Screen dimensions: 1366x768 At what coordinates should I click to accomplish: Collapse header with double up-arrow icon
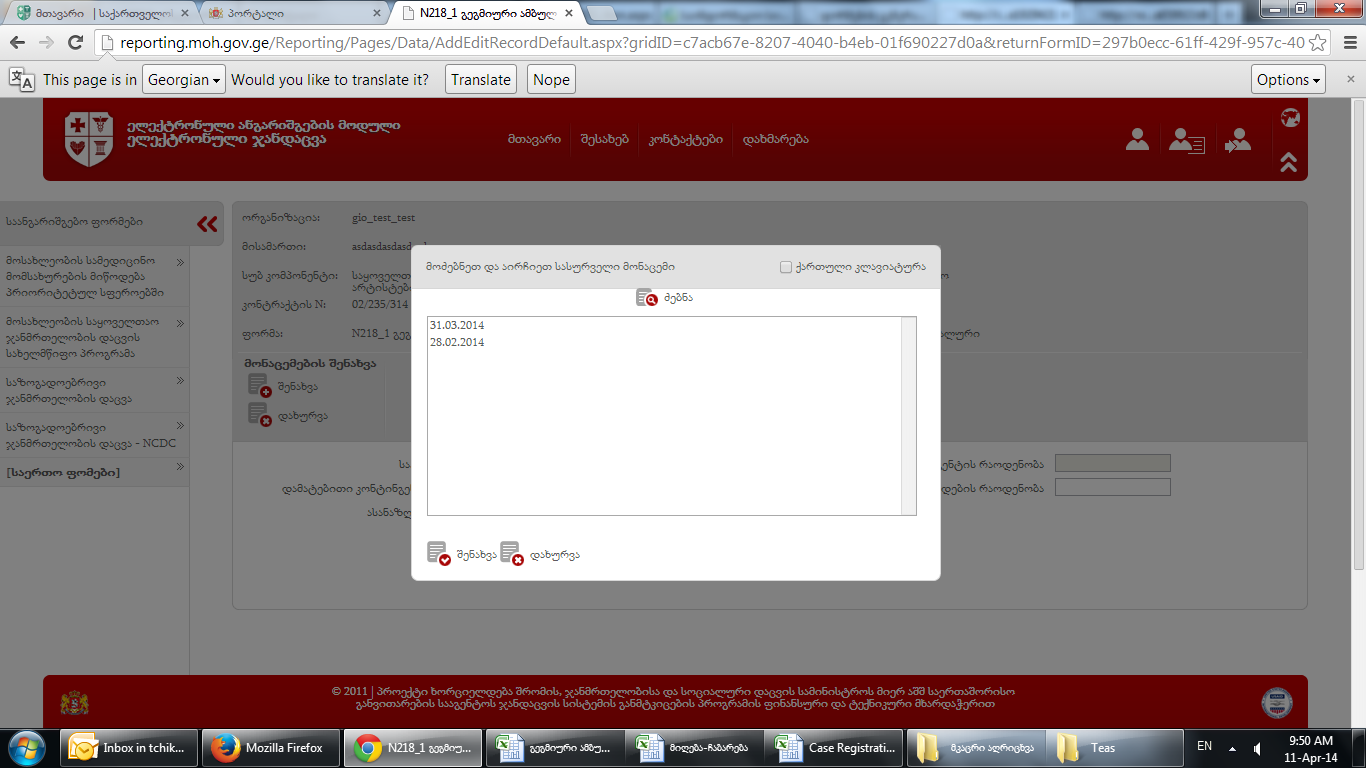click(x=1289, y=162)
